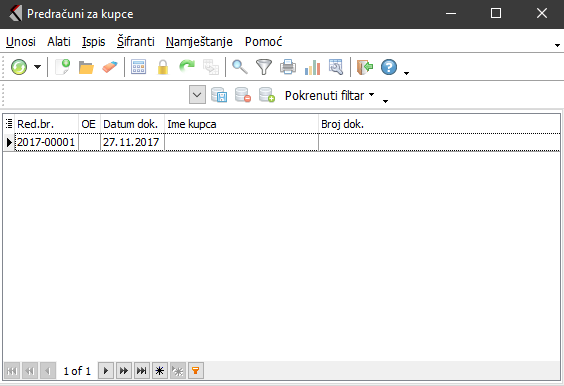Open the refresh button dropdown arrow
564x386 pixels.
[37, 67]
